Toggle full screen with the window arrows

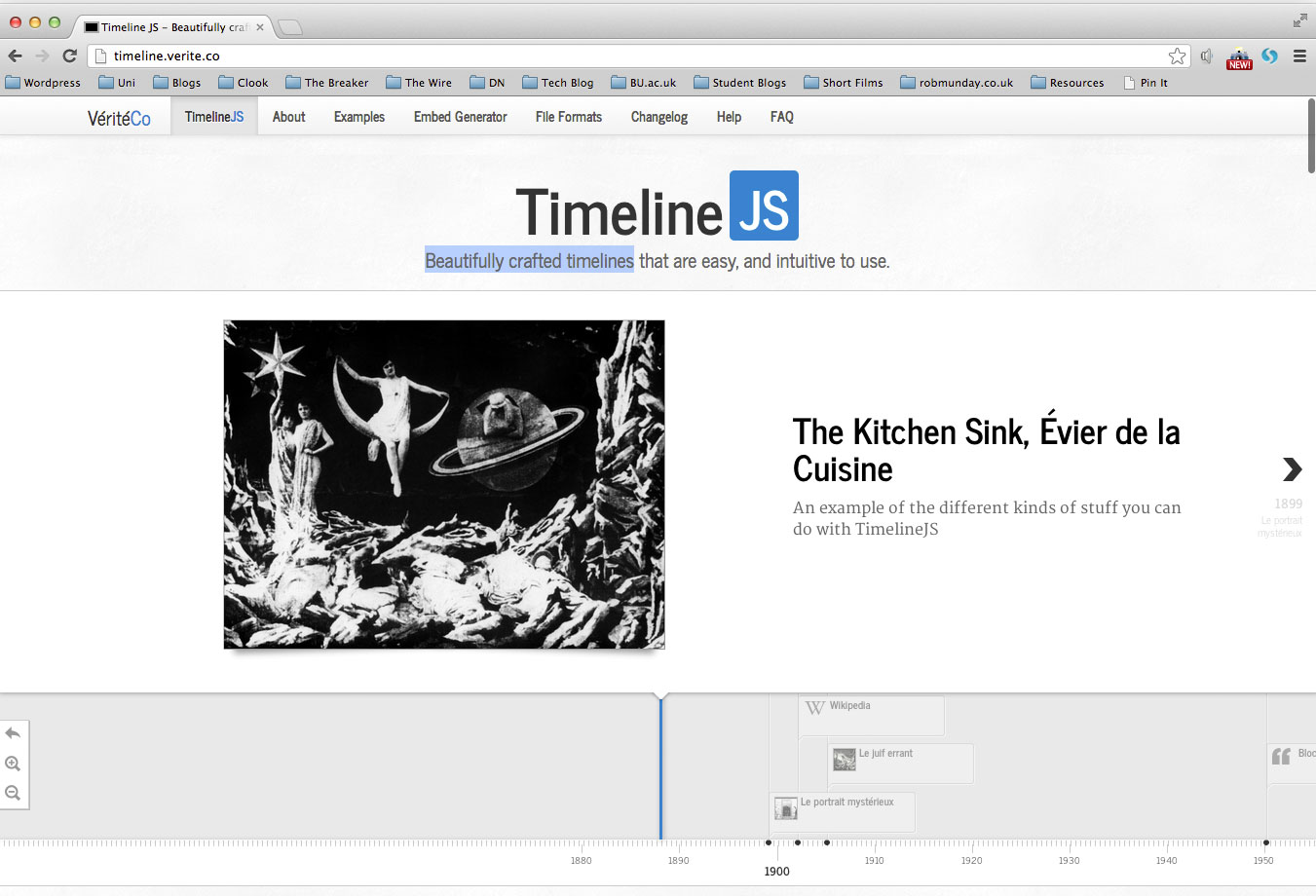[1300, 19]
